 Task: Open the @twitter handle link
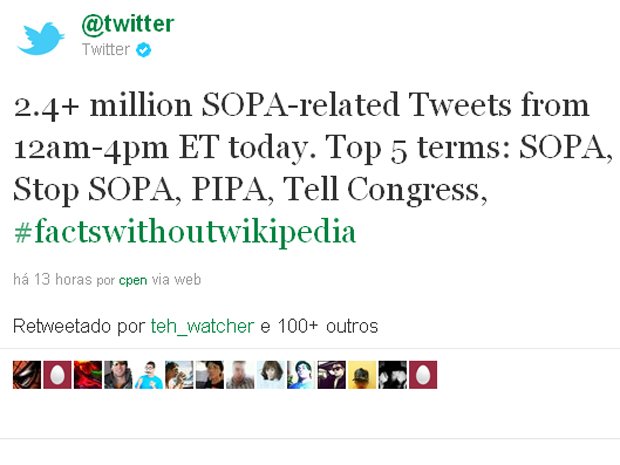127,23
